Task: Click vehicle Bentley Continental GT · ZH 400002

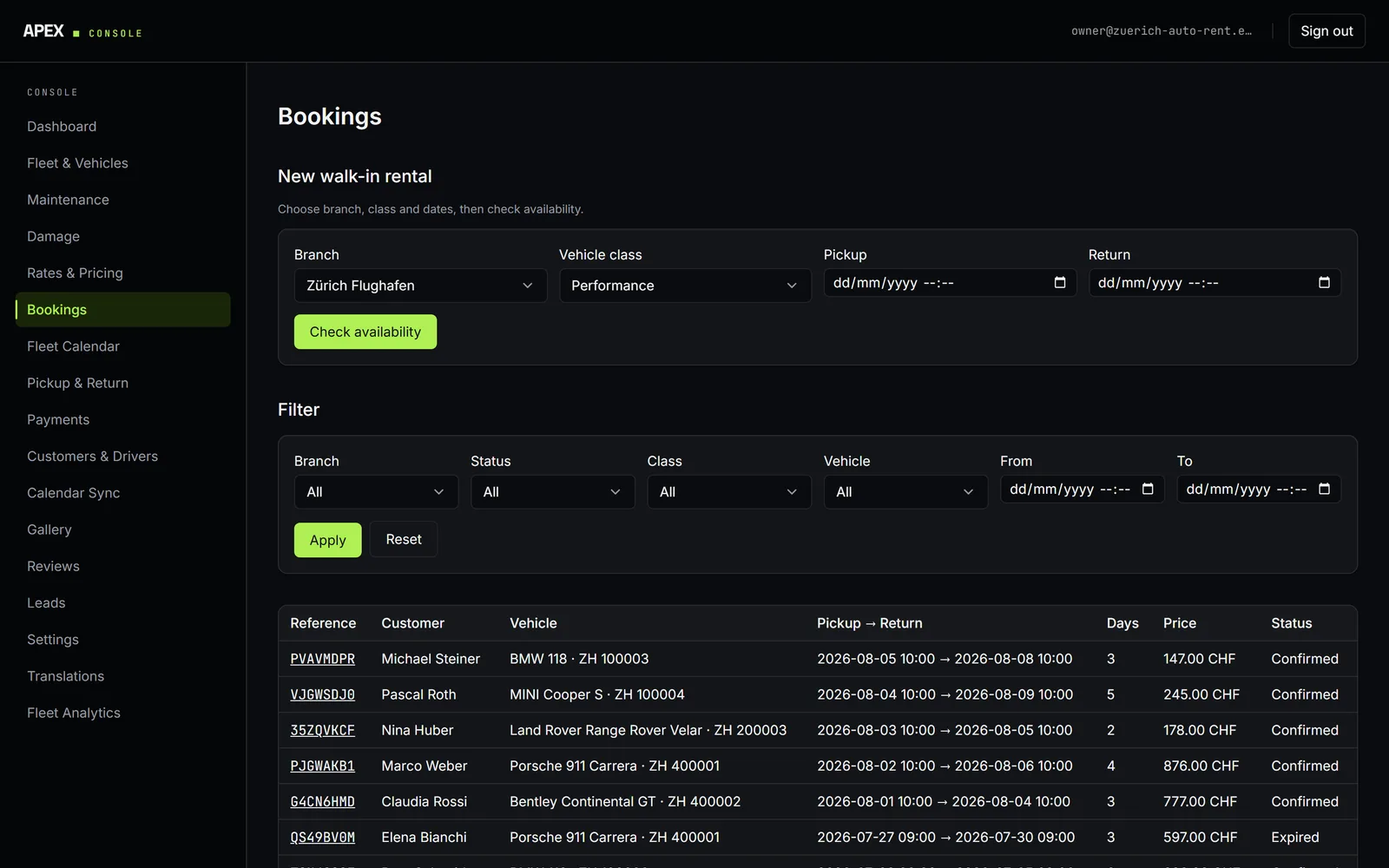Action: pyautogui.click(x=625, y=801)
